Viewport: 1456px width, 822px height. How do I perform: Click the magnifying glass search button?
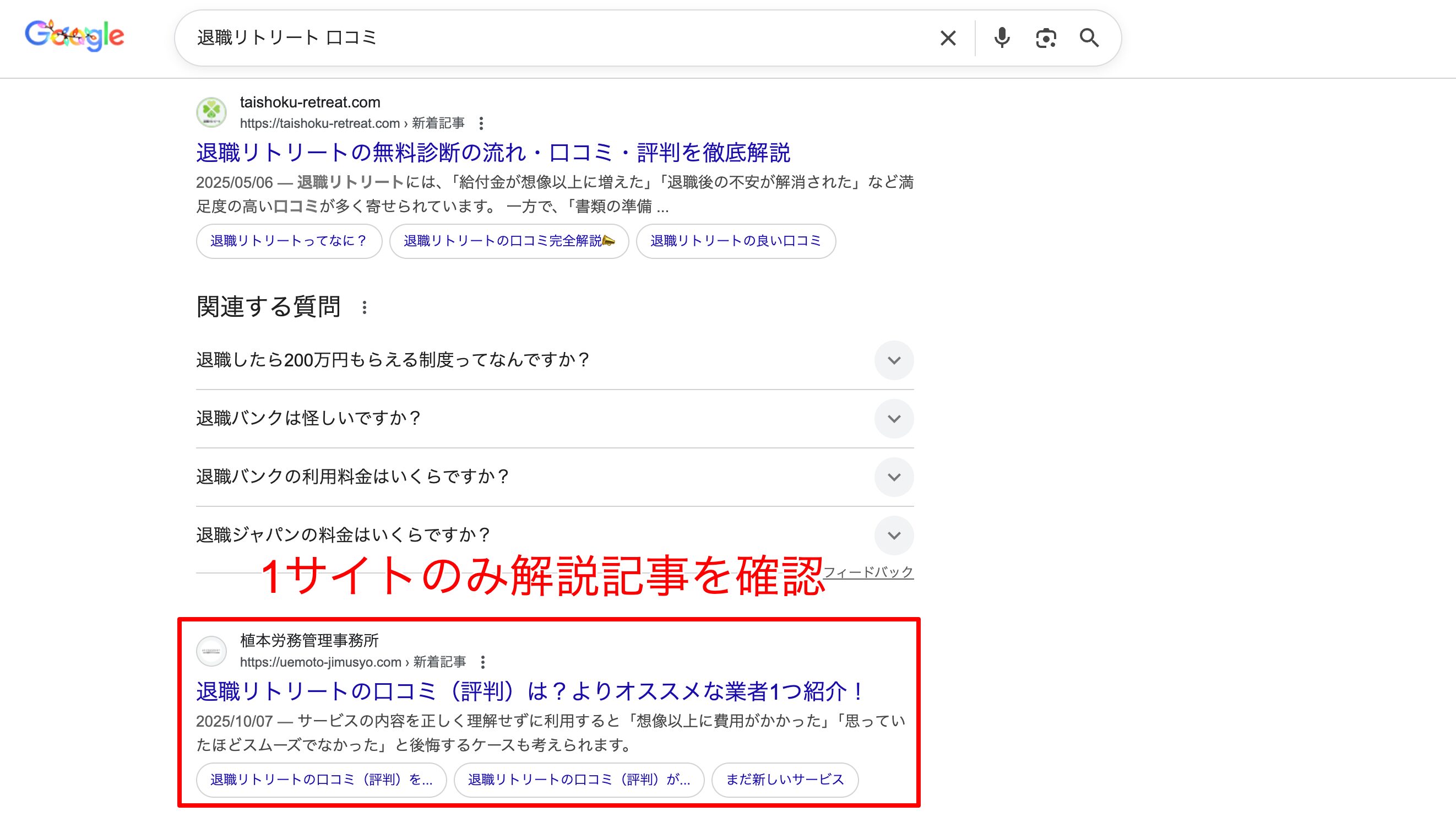coord(1089,38)
